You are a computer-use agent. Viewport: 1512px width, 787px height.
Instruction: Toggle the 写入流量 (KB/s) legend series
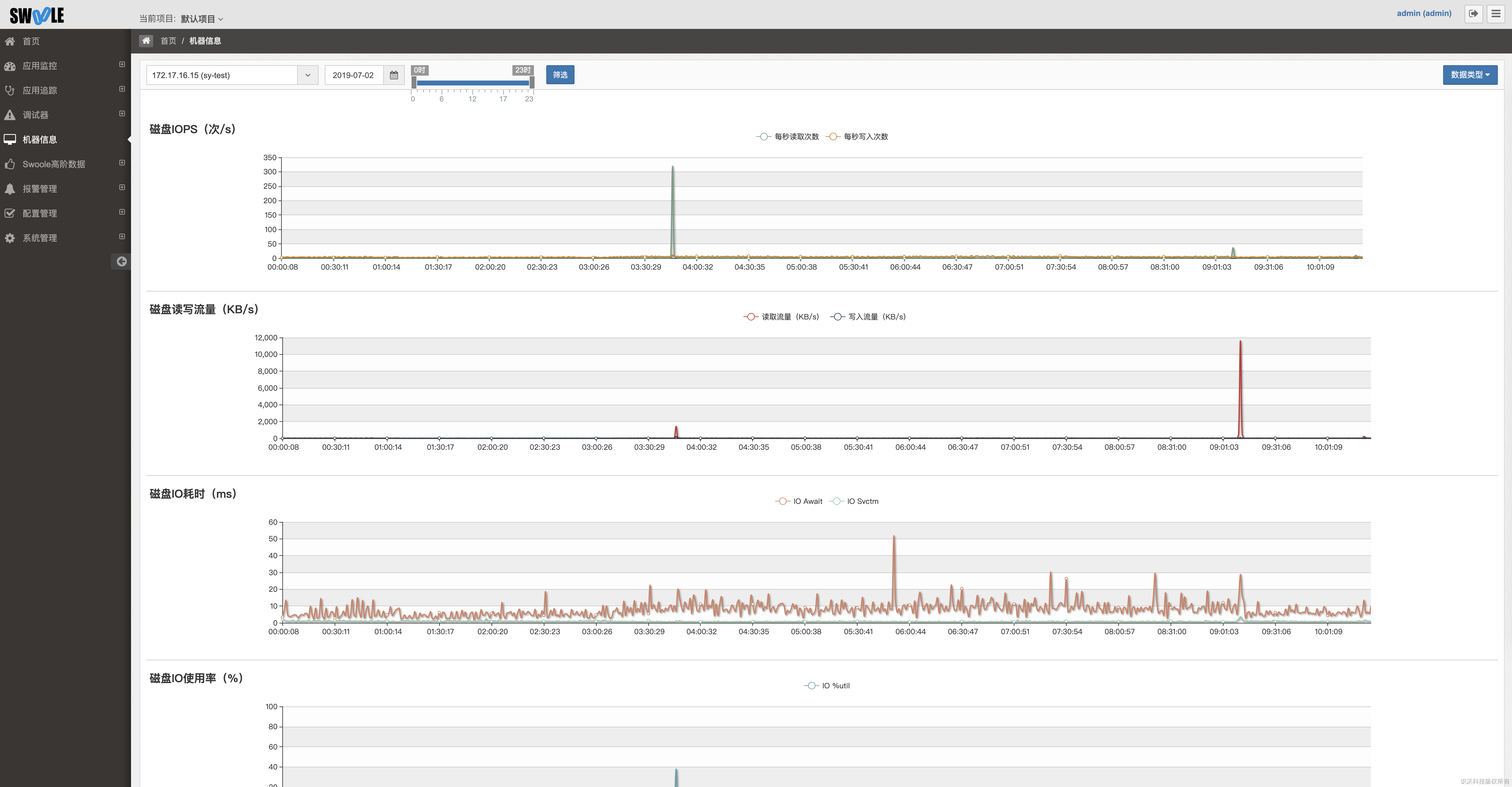click(x=868, y=317)
